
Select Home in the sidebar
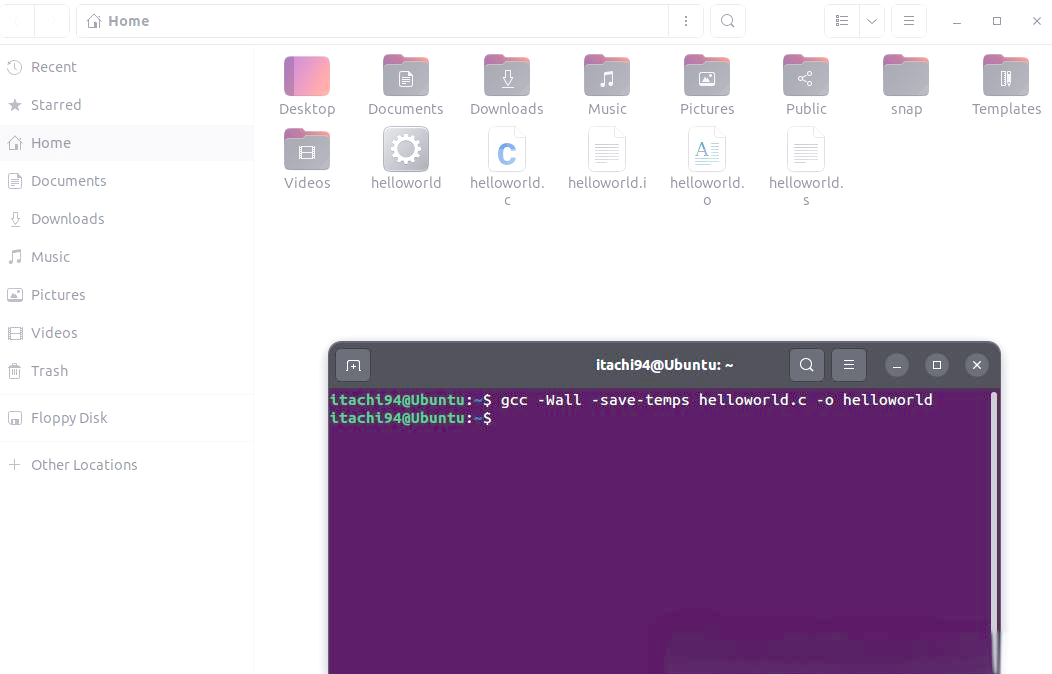tap(127, 143)
